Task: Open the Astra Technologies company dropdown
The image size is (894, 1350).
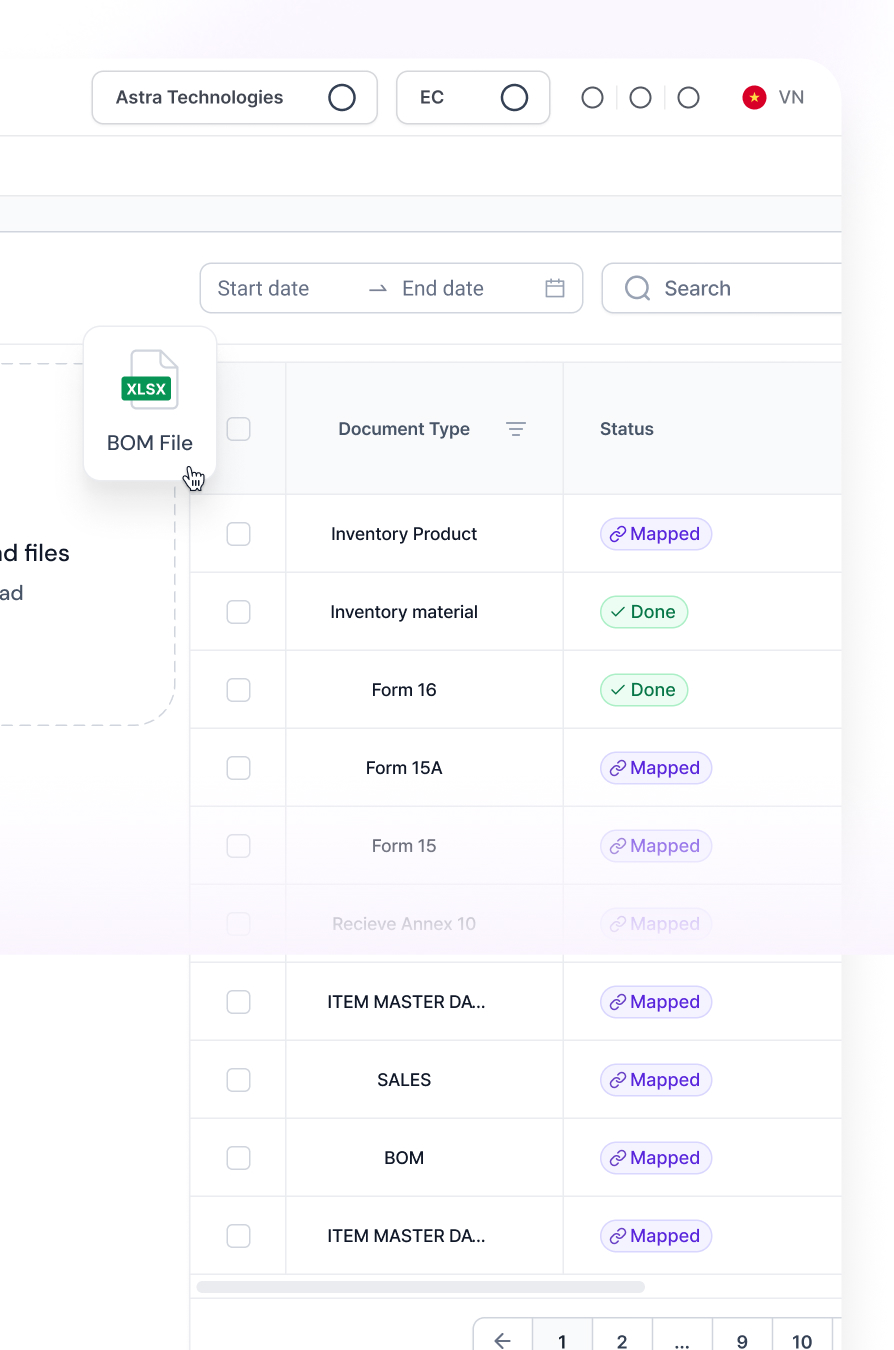Action: pos(234,97)
